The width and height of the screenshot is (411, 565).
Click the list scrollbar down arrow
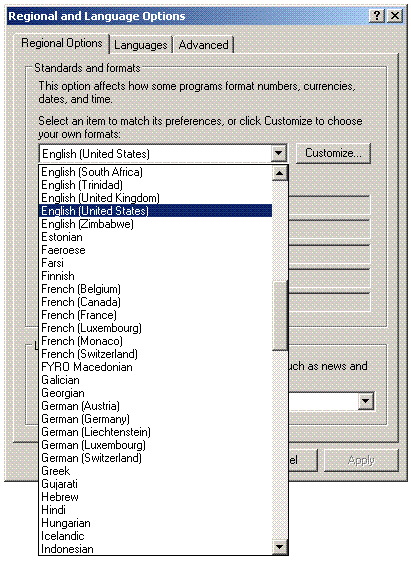(280, 547)
